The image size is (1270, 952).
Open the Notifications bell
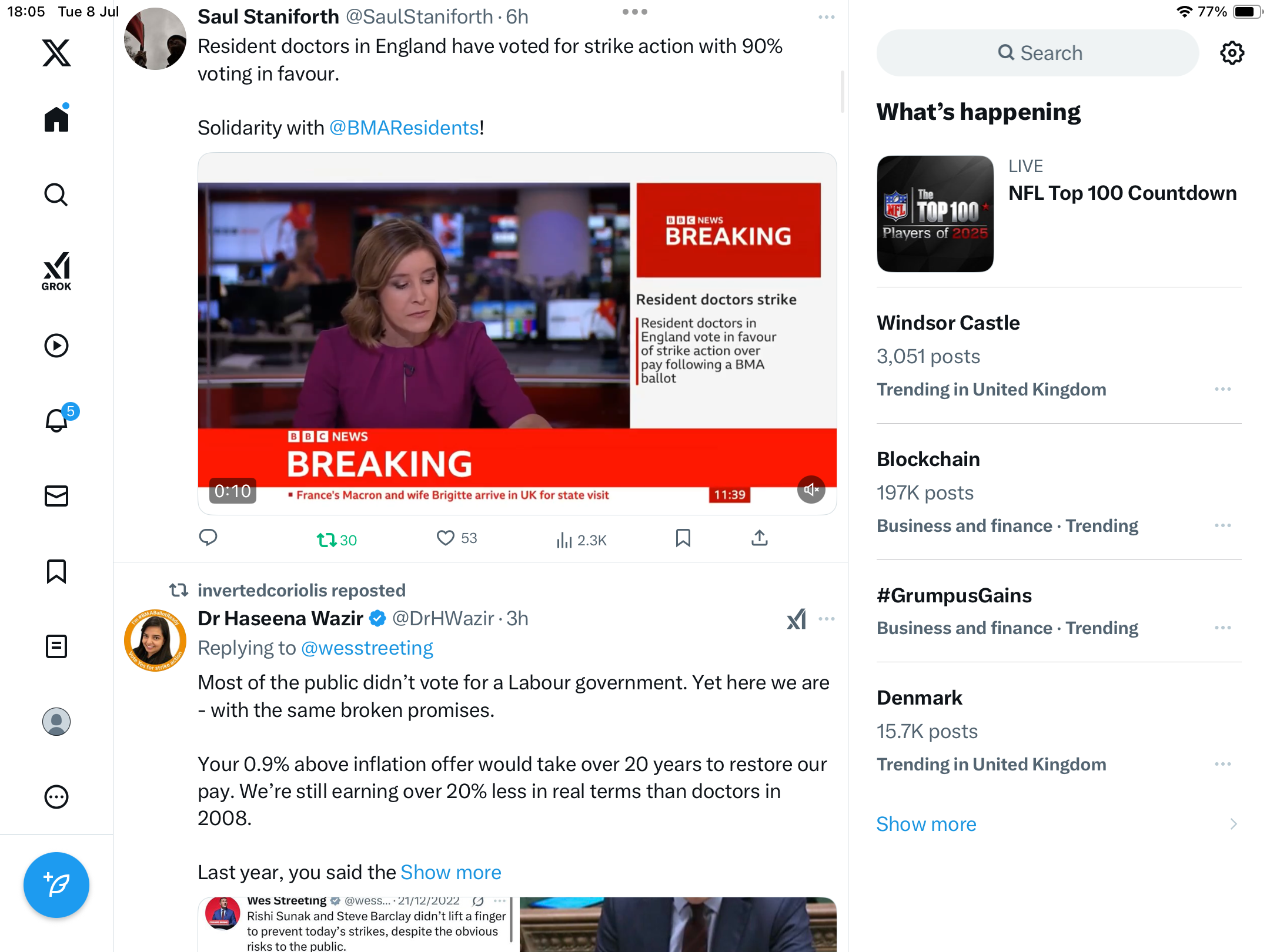click(x=57, y=420)
